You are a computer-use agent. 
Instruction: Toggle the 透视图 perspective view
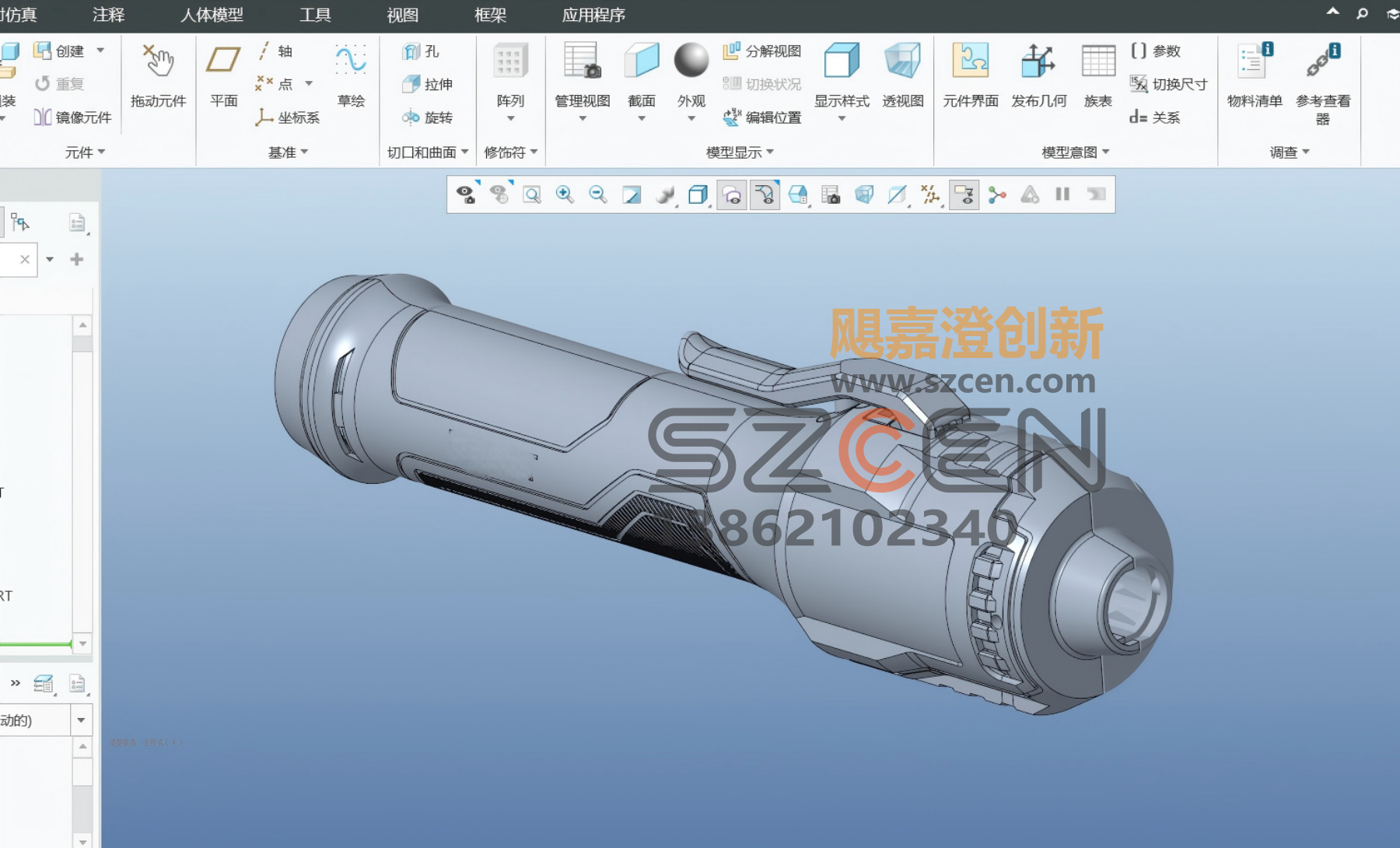pos(903,75)
